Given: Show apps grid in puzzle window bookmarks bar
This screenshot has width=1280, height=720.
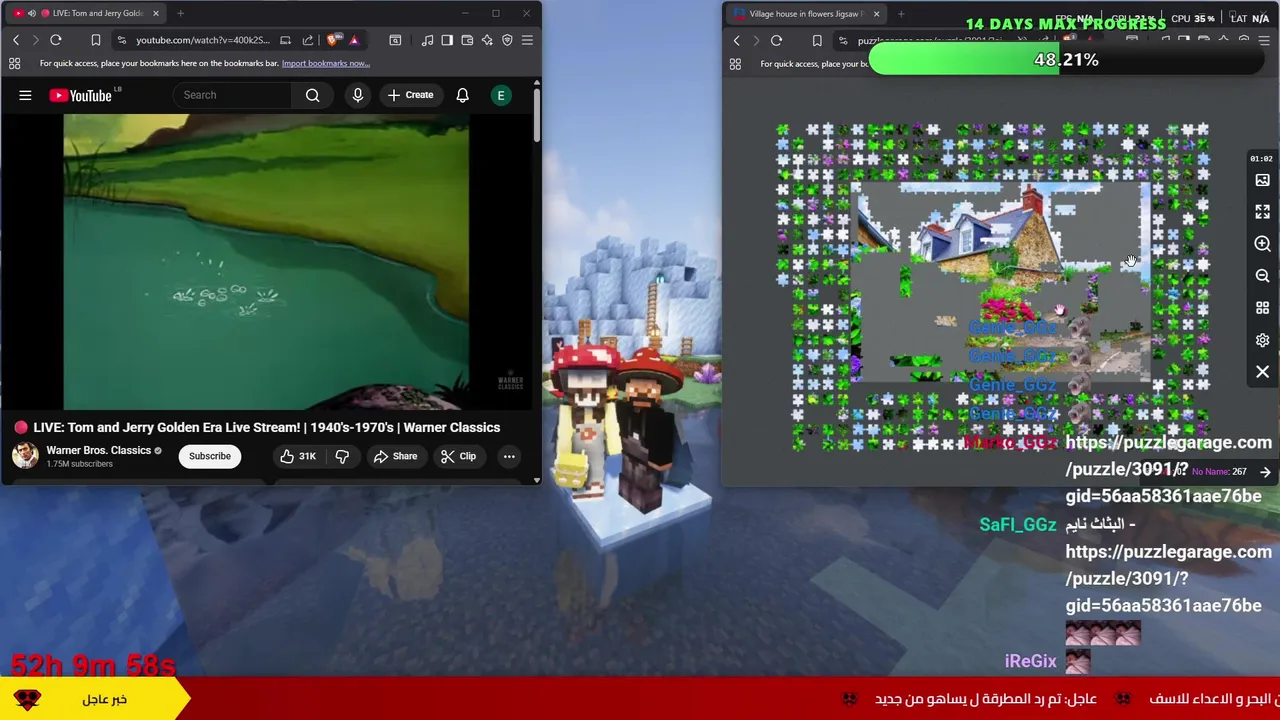Looking at the screenshot, I should coord(735,64).
